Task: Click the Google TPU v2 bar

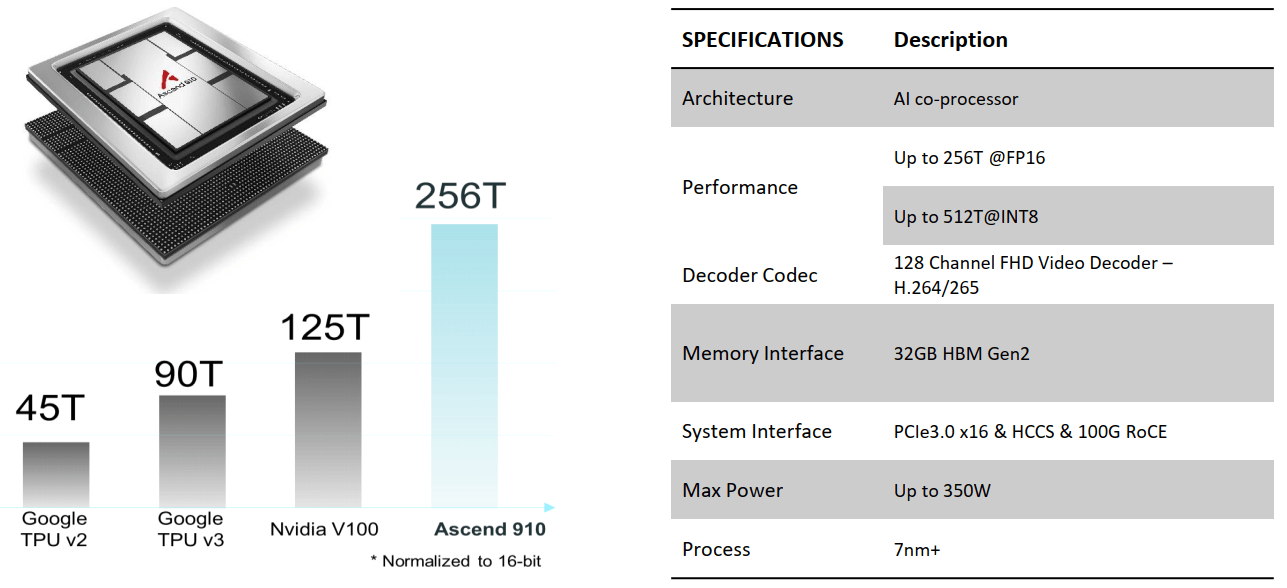Action: pos(56,474)
